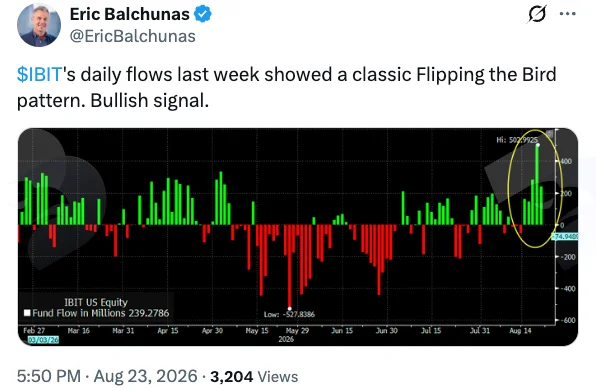Open the @EricBalchunas handle link
The width and height of the screenshot is (596, 391).
pos(133,36)
